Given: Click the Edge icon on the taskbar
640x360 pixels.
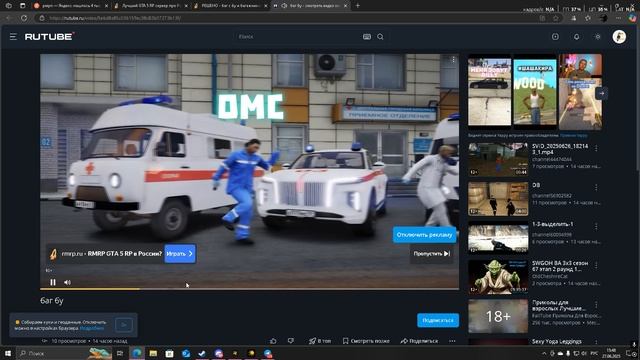Looking at the screenshot, I should (x=137, y=353).
